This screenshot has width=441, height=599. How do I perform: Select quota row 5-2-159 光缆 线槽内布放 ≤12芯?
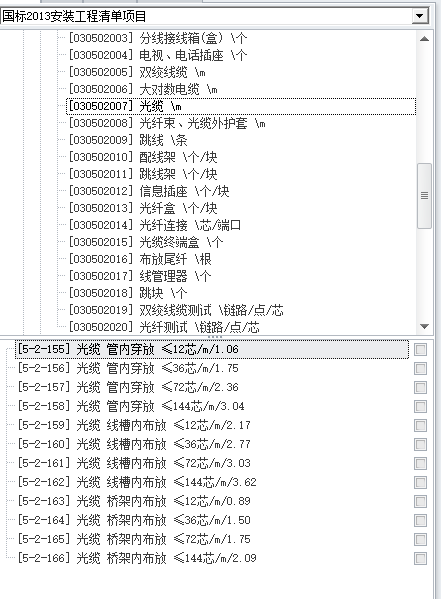(134, 426)
